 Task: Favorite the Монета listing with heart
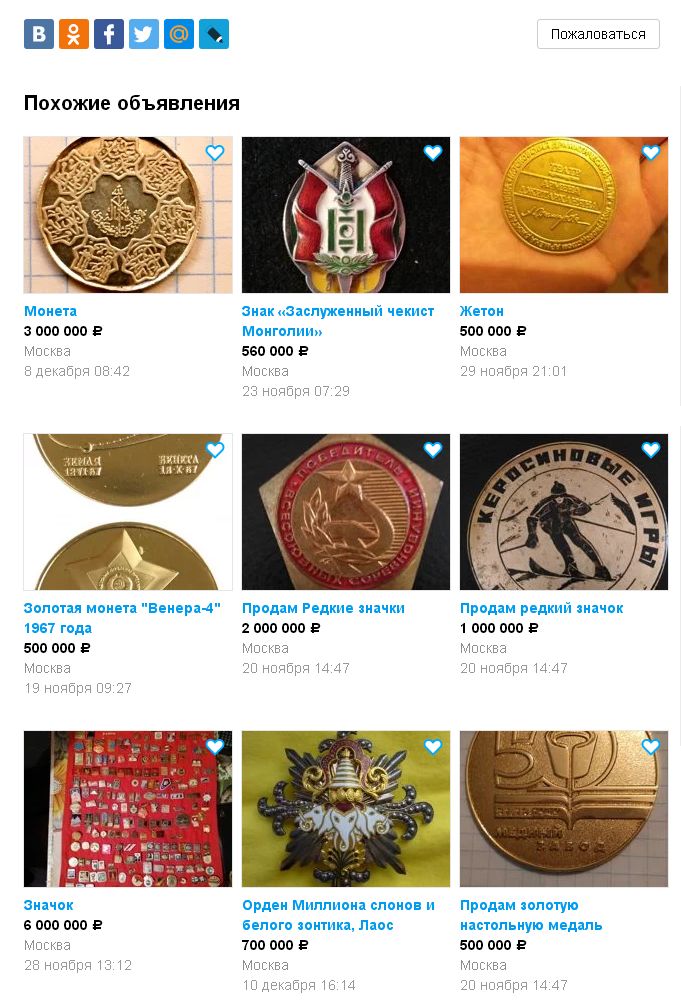(x=215, y=152)
